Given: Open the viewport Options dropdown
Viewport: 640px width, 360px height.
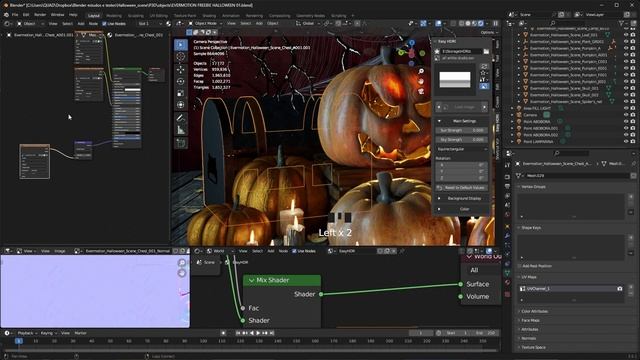Looking at the screenshot, I should tap(489, 32).
